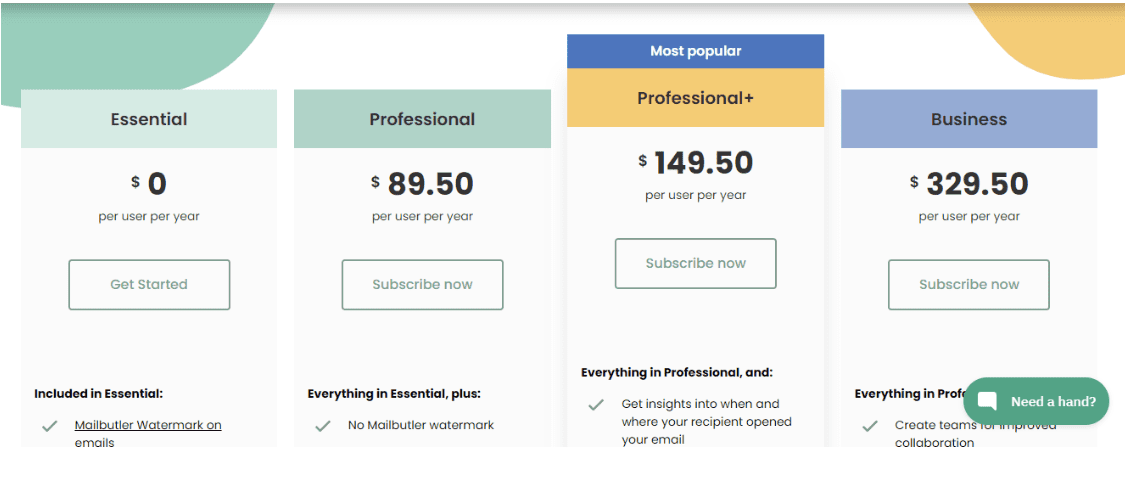Click the Most popular banner
Image resolution: width=1128 pixels, height=494 pixels.
pyautogui.click(x=696, y=51)
